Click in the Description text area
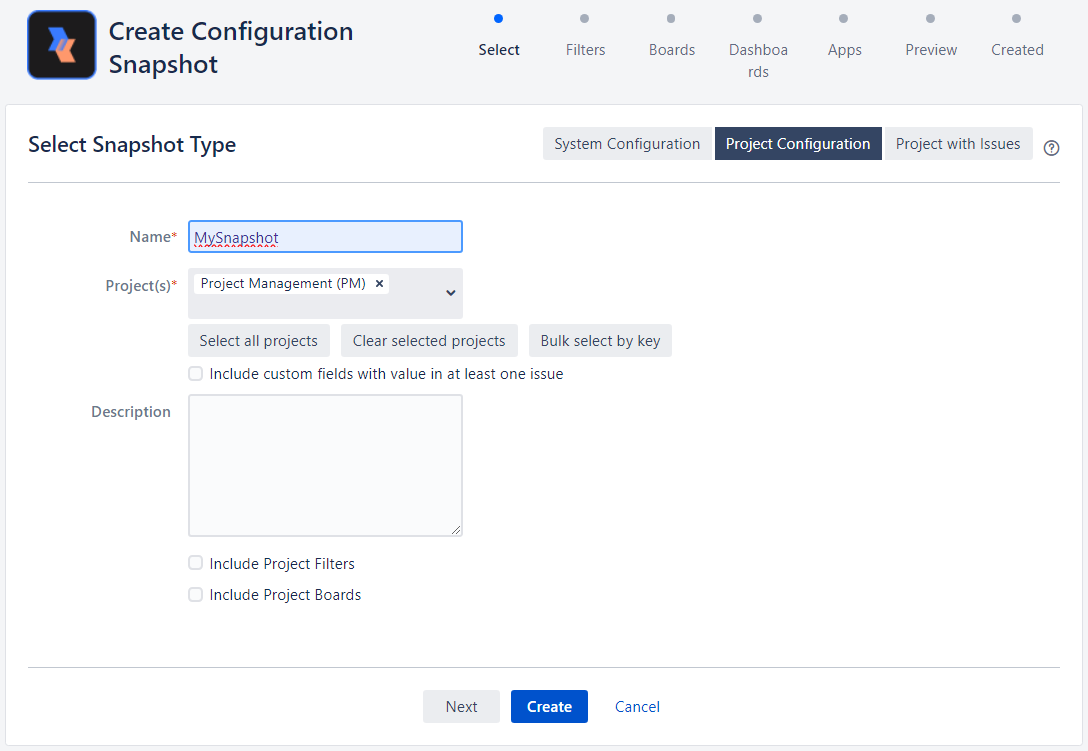 325,465
